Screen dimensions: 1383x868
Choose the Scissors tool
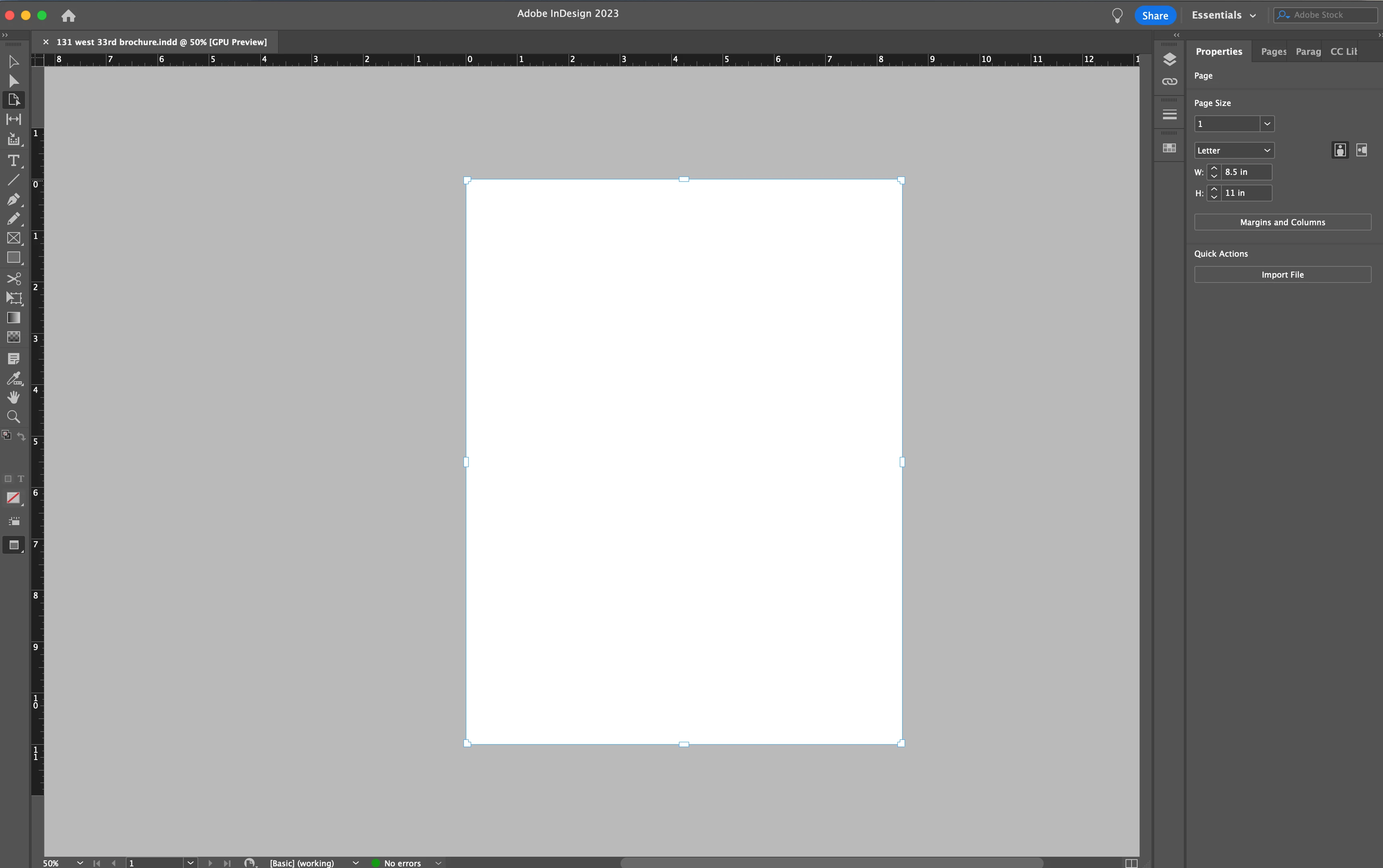(x=13, y=278)
